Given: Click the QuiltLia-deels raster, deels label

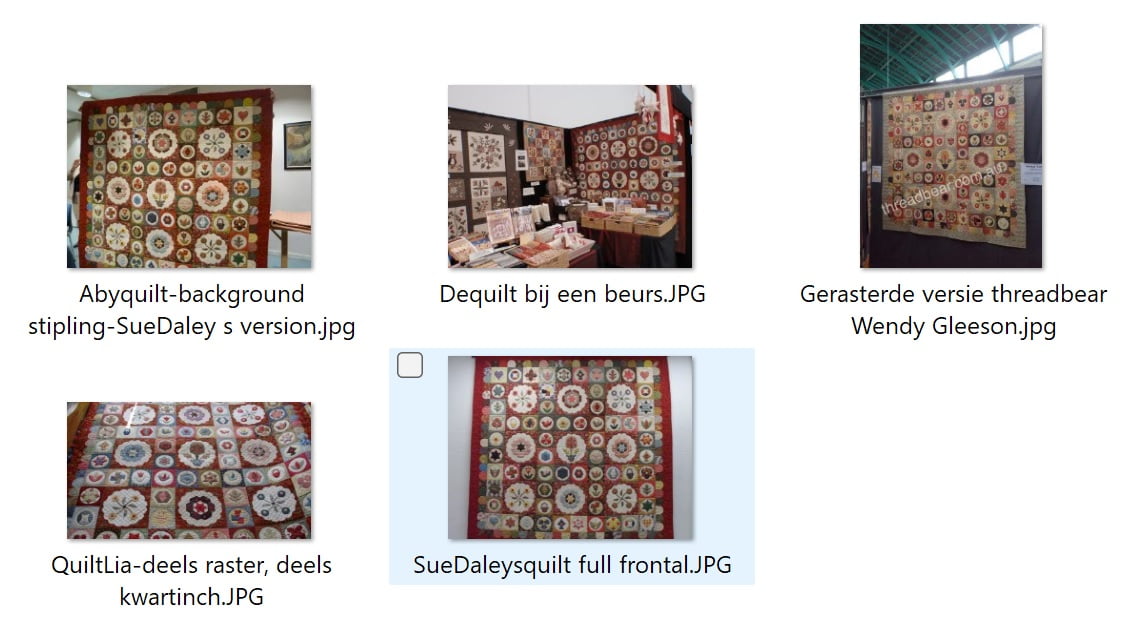Looking at the screenshot, I should click(192, 565).
